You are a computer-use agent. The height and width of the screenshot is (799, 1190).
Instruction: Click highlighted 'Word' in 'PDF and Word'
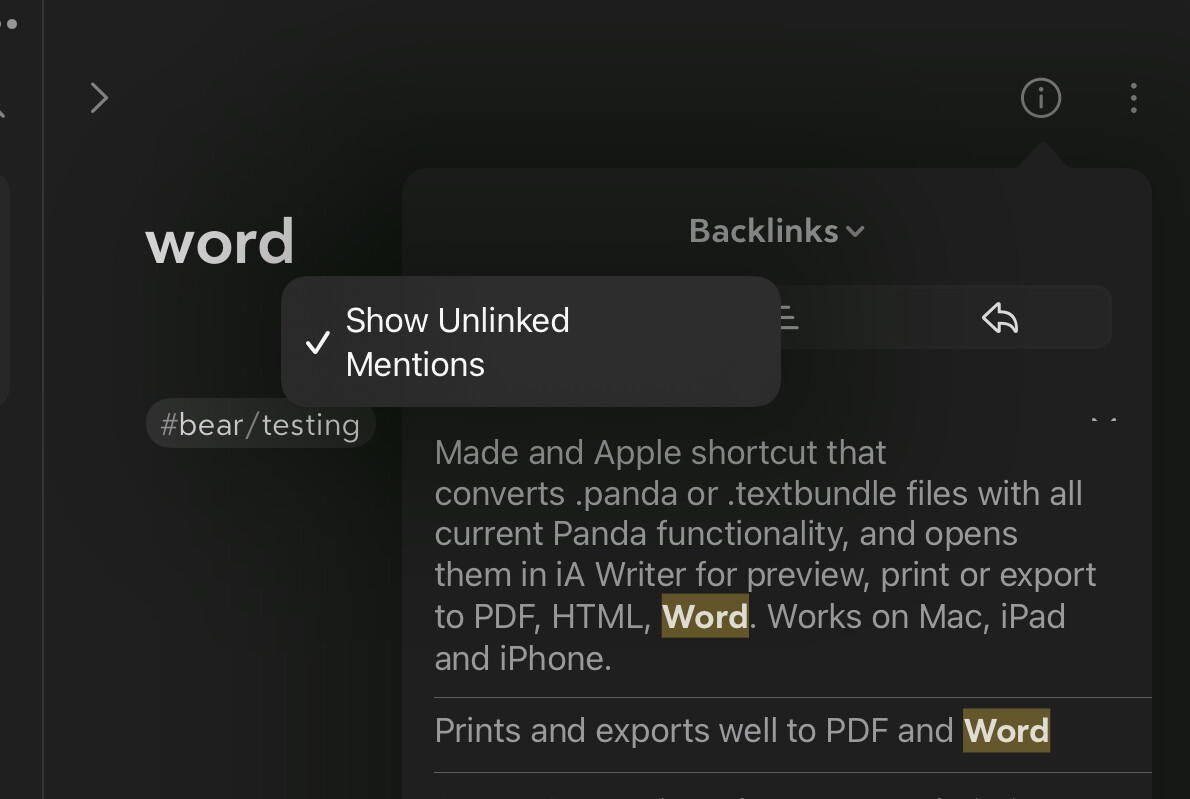coord(1006,731)
